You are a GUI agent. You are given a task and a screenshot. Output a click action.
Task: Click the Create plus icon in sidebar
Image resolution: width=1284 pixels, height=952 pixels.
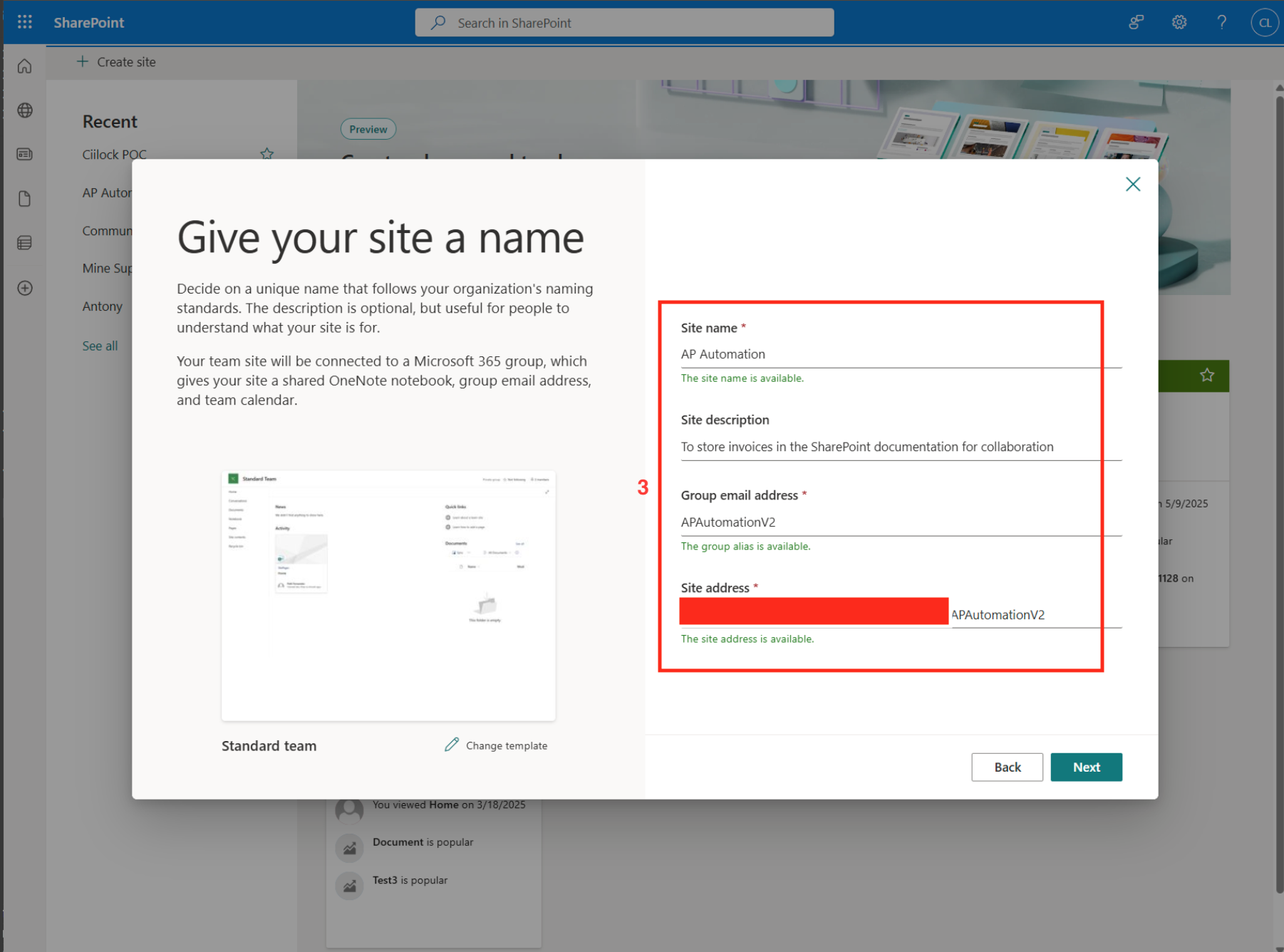point(25,288)
